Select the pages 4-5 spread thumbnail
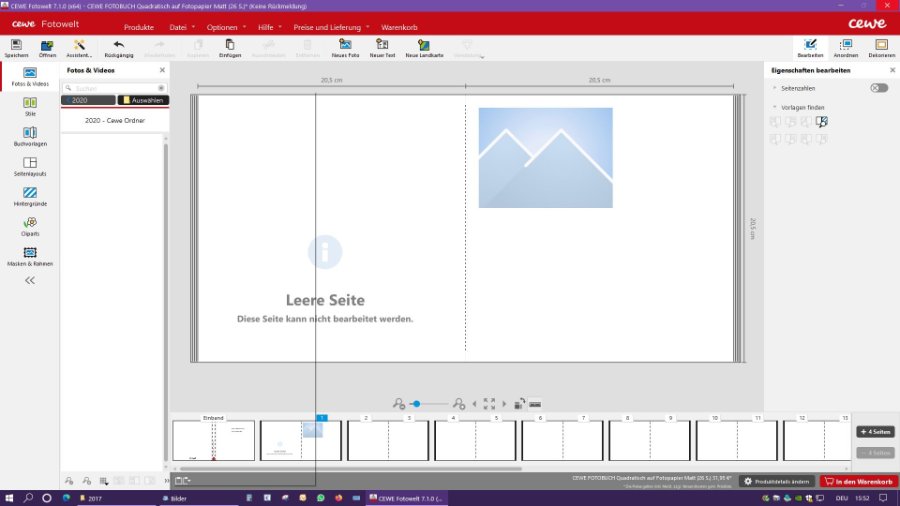Screen dimensions: 900x506 point(475,440)
